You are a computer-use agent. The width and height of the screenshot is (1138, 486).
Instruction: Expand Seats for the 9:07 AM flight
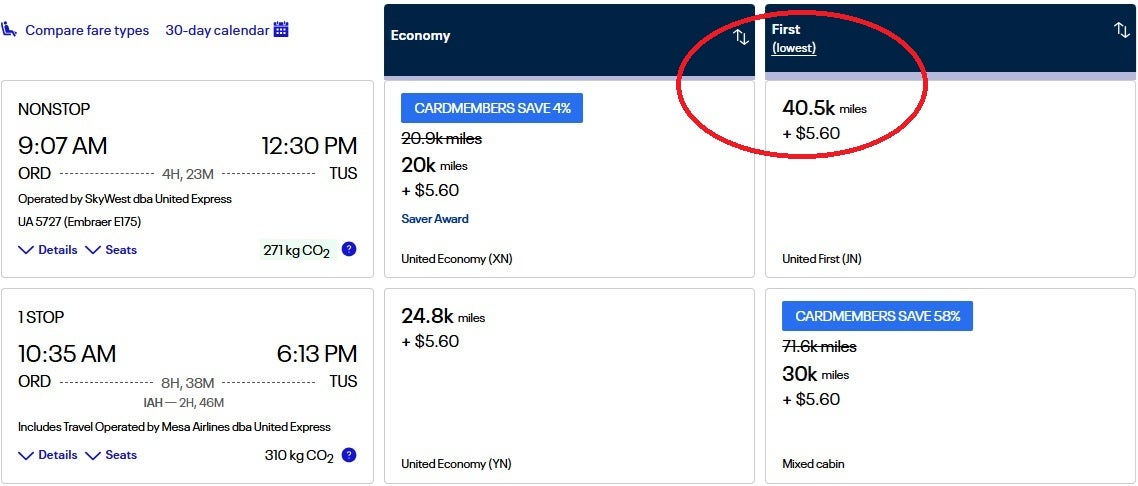point(111,250)
